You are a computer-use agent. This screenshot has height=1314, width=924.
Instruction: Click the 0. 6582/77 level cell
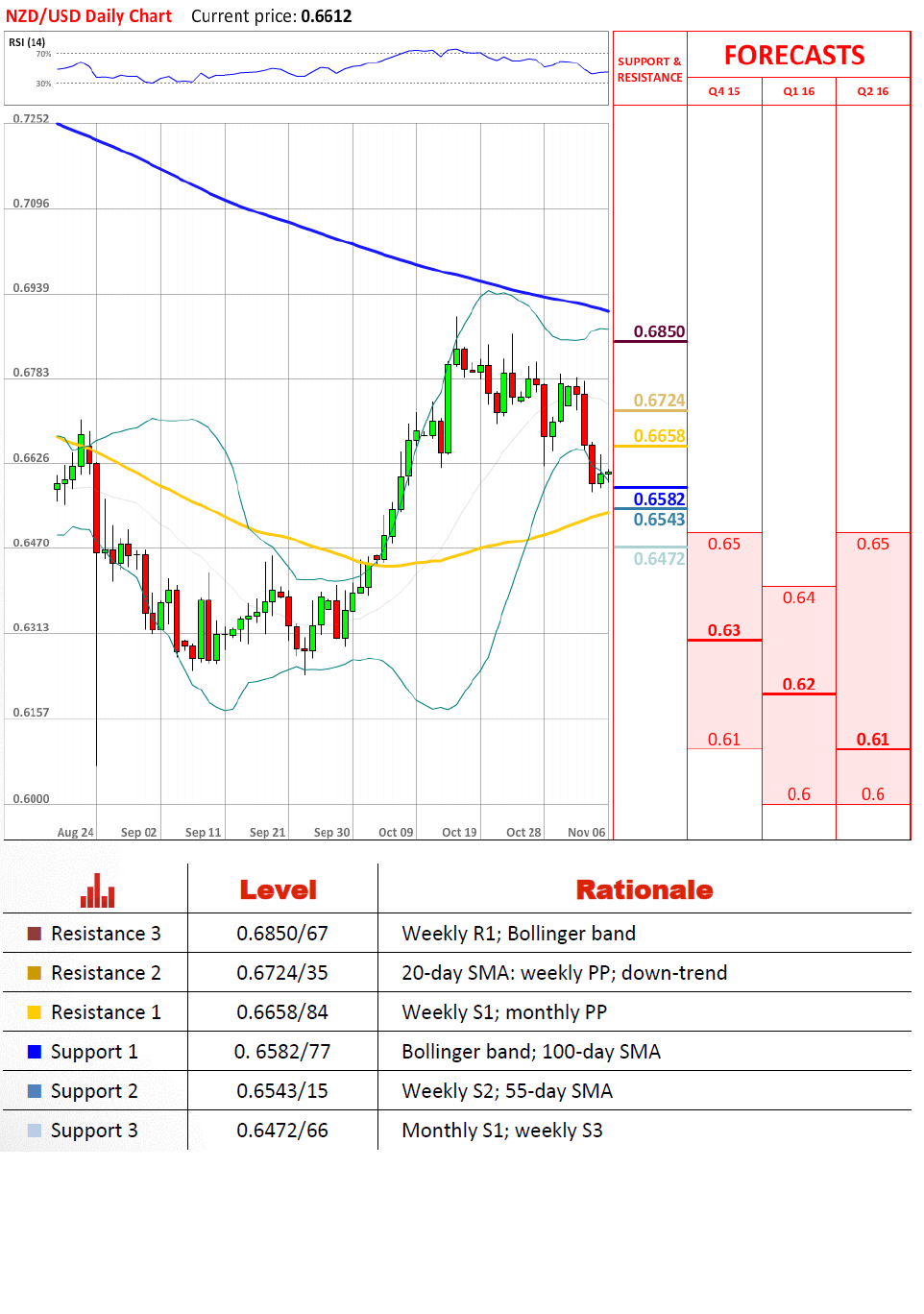coord(282,1052)
